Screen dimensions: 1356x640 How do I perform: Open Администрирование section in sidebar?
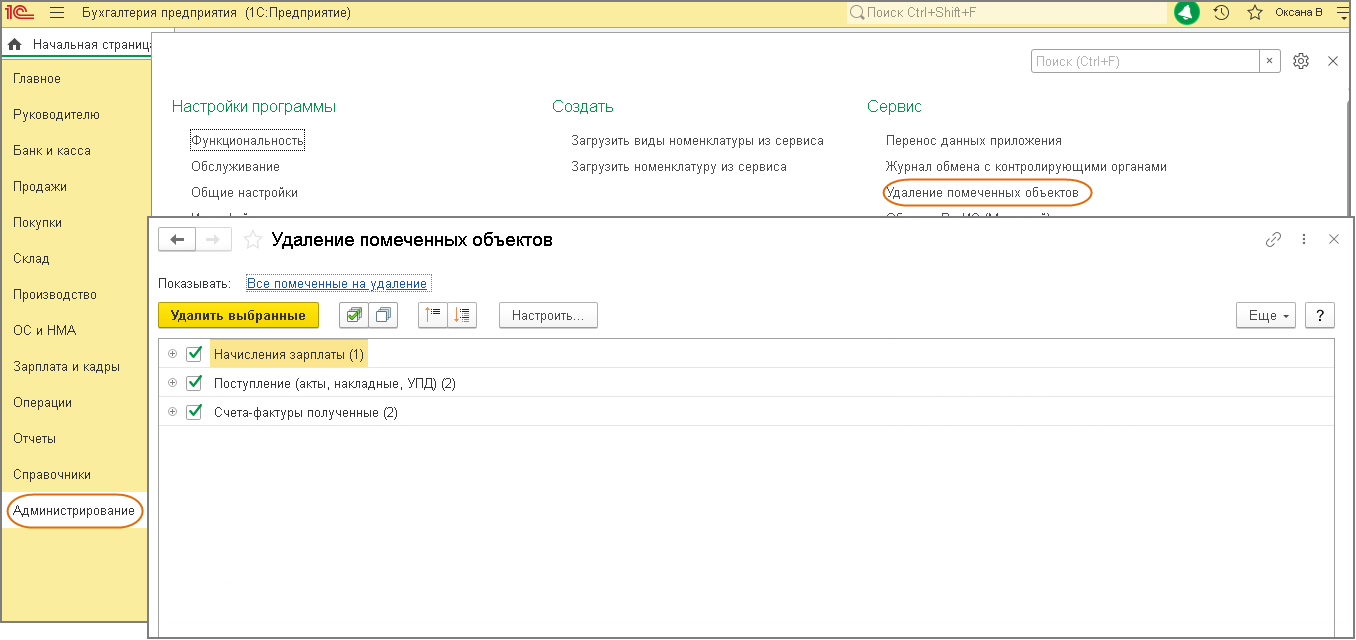[74, 511]
